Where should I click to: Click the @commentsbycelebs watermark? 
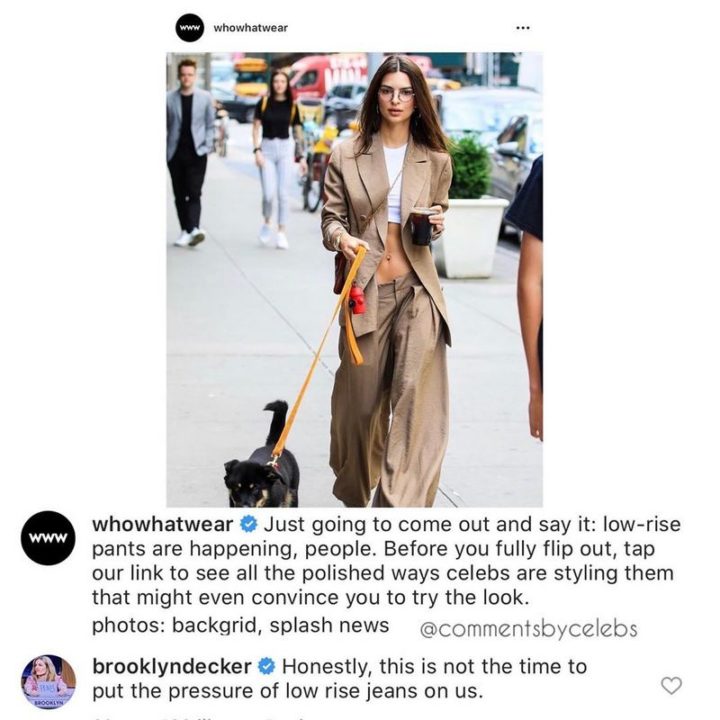[x=529, y=629]
